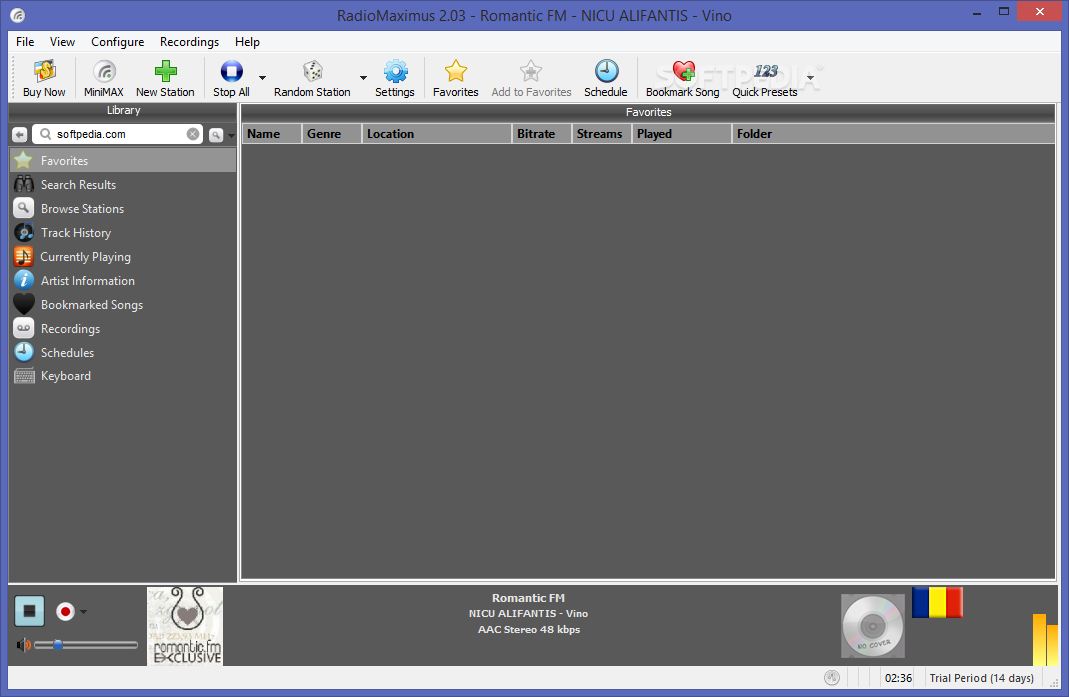Open Favorites from the toolbar
The width and height of the screenshot is (1069, 697).
point(455,78)
